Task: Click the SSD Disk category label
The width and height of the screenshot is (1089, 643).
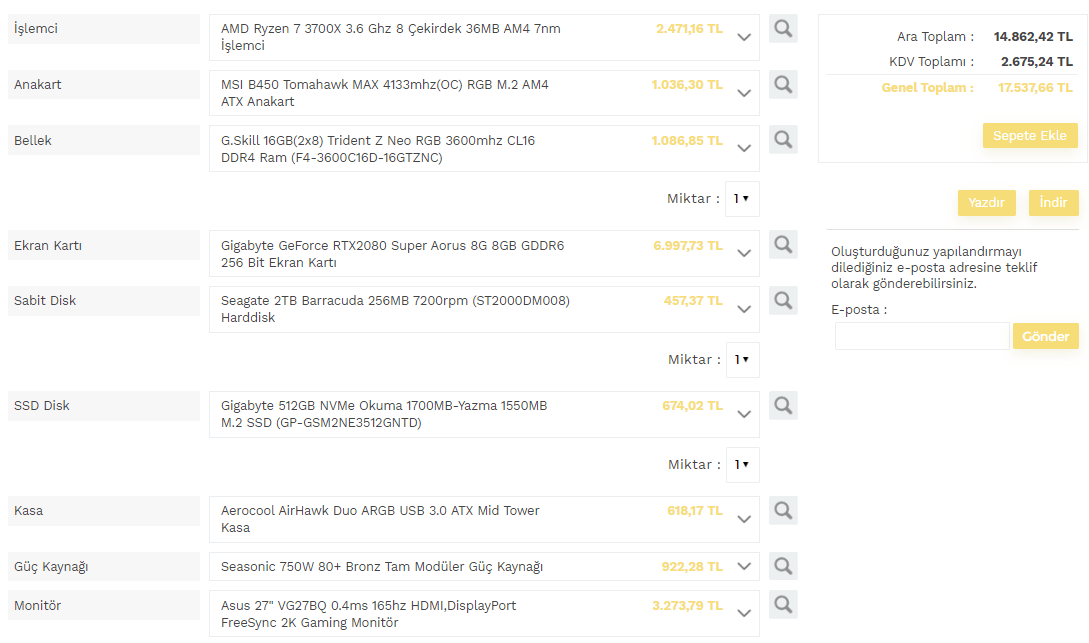Action: pos(103,406)
